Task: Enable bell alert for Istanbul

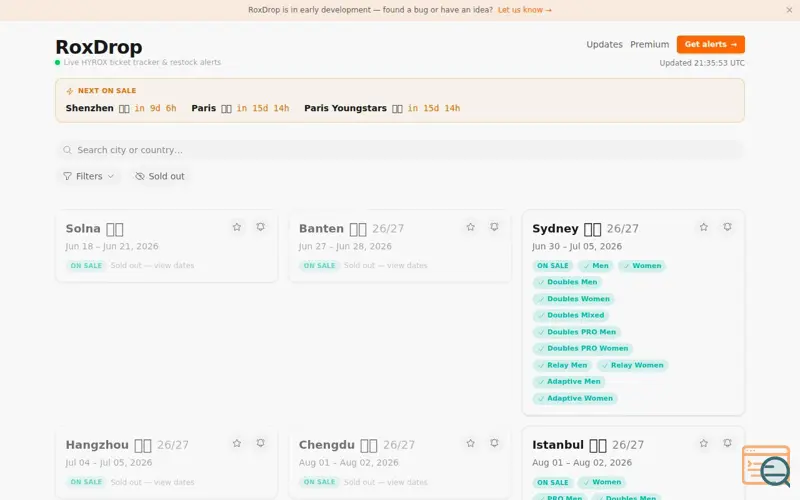Action: [x=728, y=443]
